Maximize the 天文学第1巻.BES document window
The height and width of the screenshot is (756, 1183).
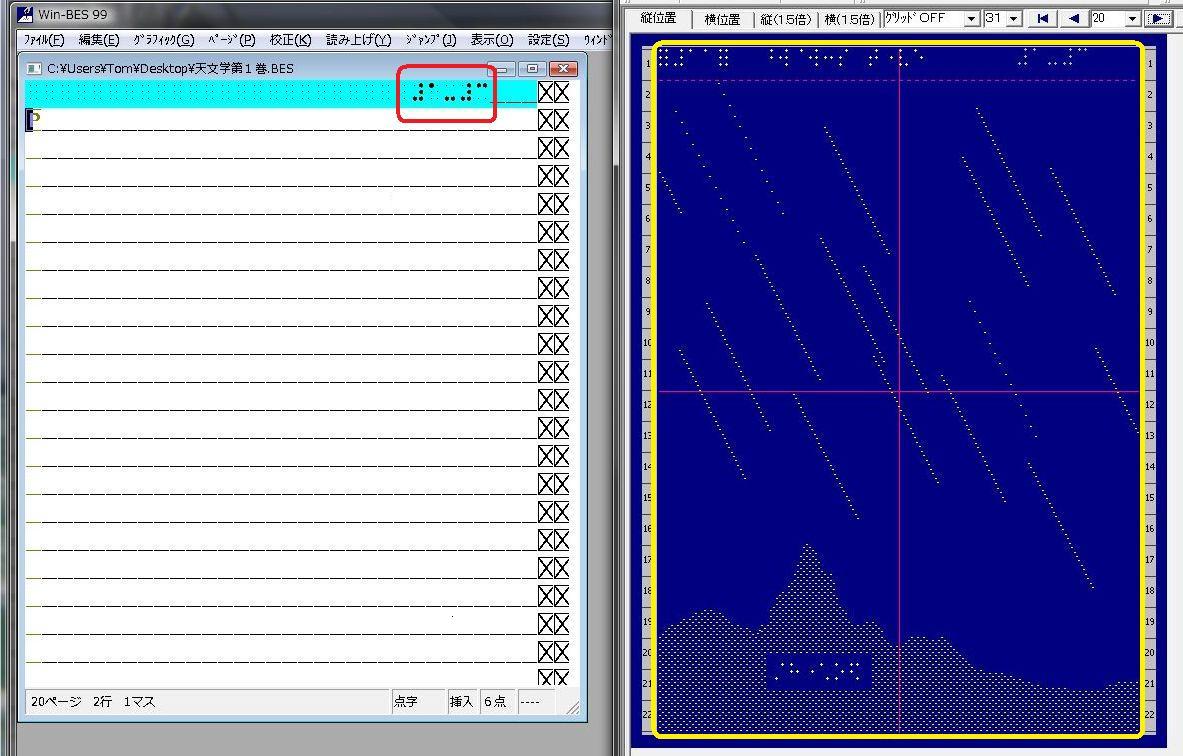pos(533,69)
